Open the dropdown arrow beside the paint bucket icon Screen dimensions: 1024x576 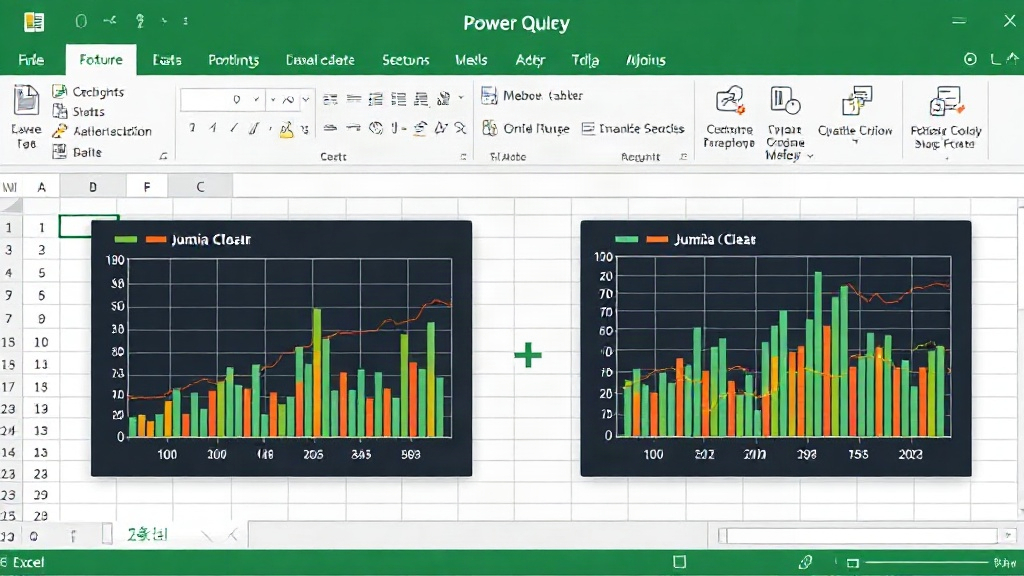coord(461,98)
